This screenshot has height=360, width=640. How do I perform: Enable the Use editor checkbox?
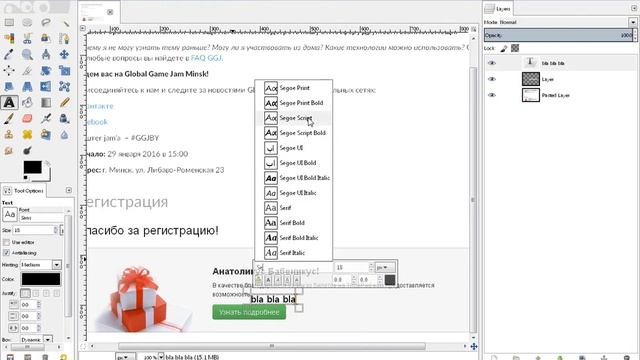(x=6, y=242)
